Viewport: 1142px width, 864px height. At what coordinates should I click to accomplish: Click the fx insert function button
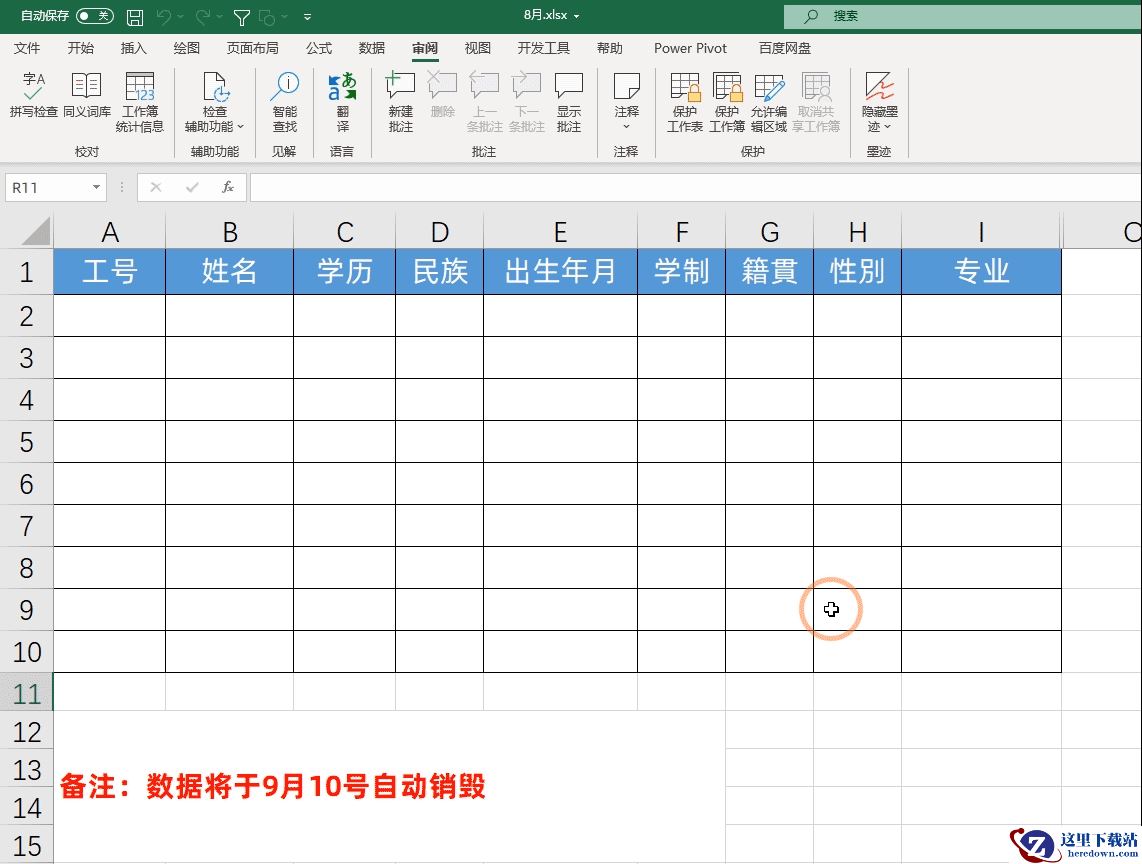click(x=228, y=188)
